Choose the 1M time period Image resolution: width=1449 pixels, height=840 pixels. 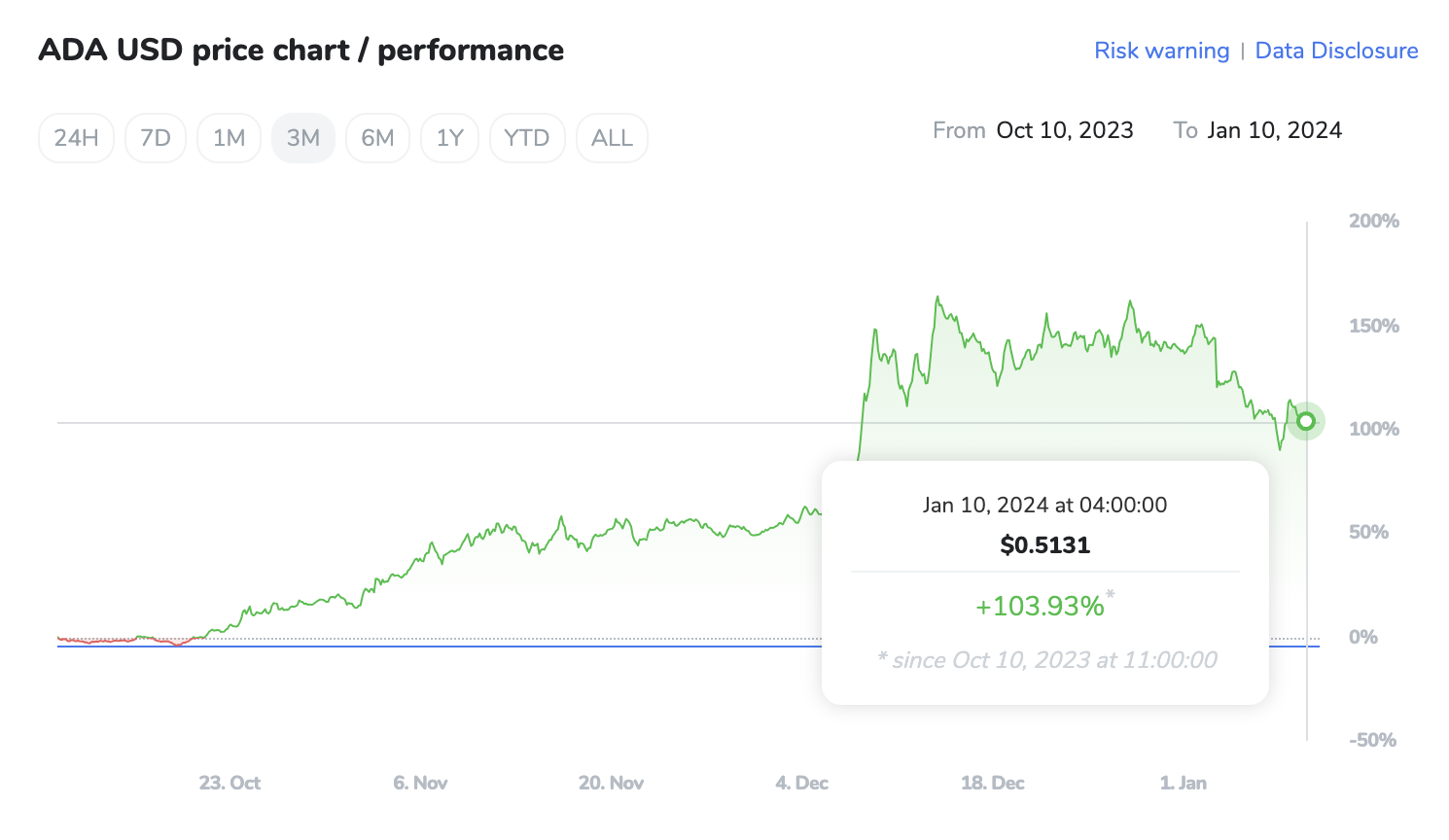(229, 138)
